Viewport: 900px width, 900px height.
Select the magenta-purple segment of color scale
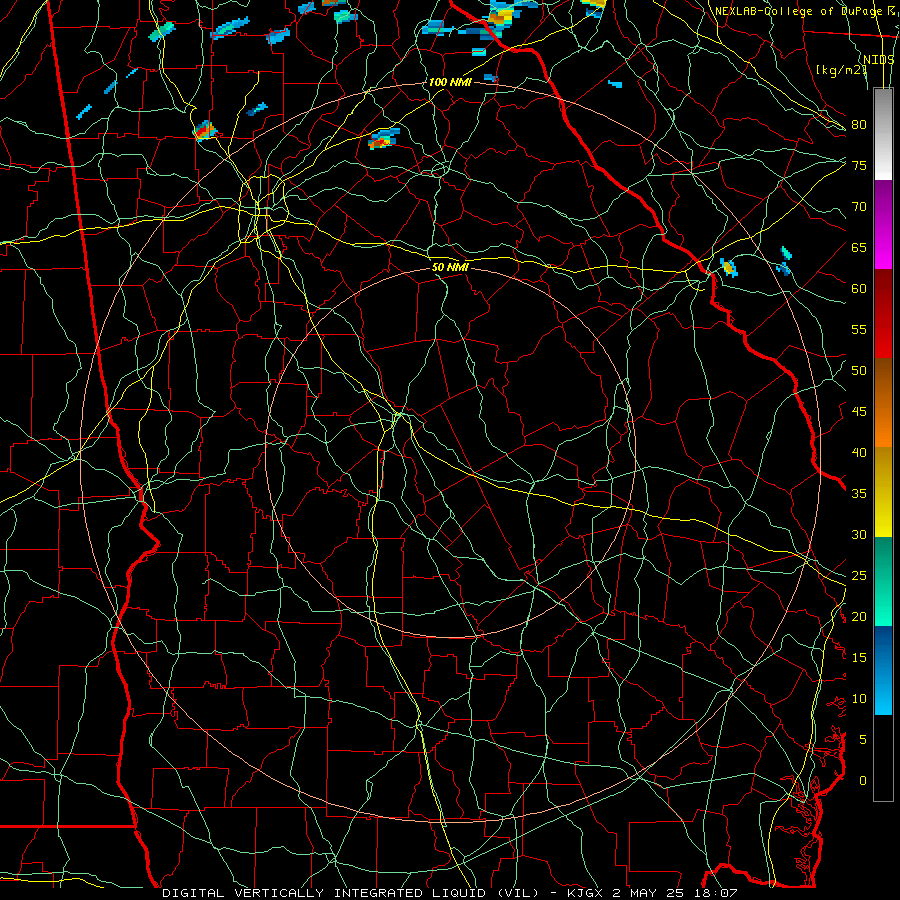point(883,224)
